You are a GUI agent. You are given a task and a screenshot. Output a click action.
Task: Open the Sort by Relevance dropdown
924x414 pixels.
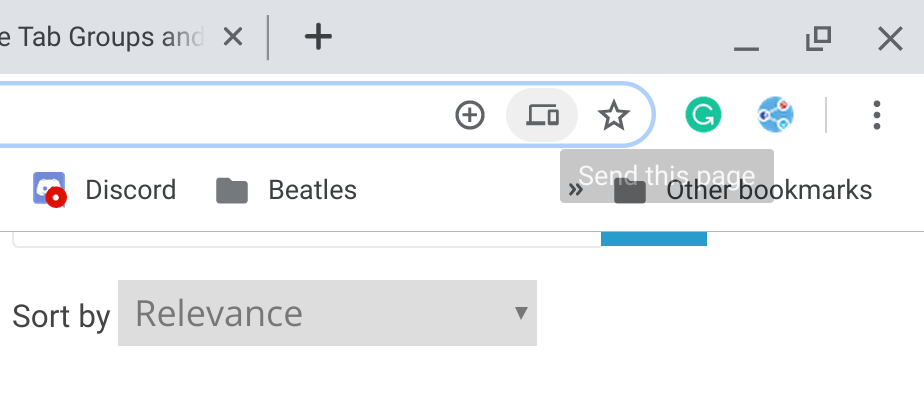pos(327,313)
